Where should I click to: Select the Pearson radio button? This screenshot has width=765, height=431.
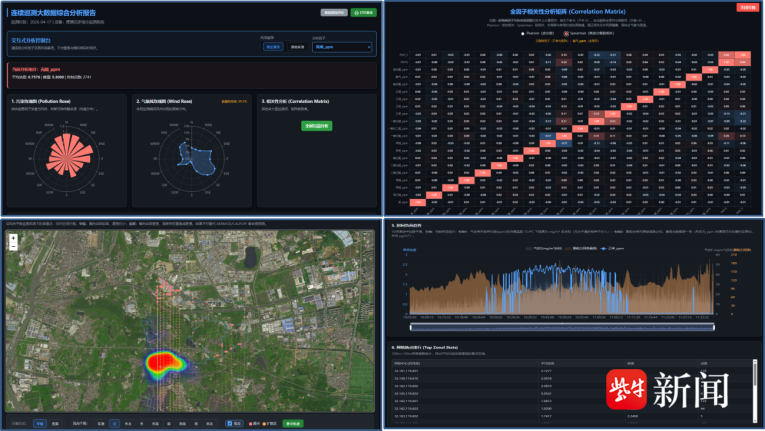(x=523, y=34)
